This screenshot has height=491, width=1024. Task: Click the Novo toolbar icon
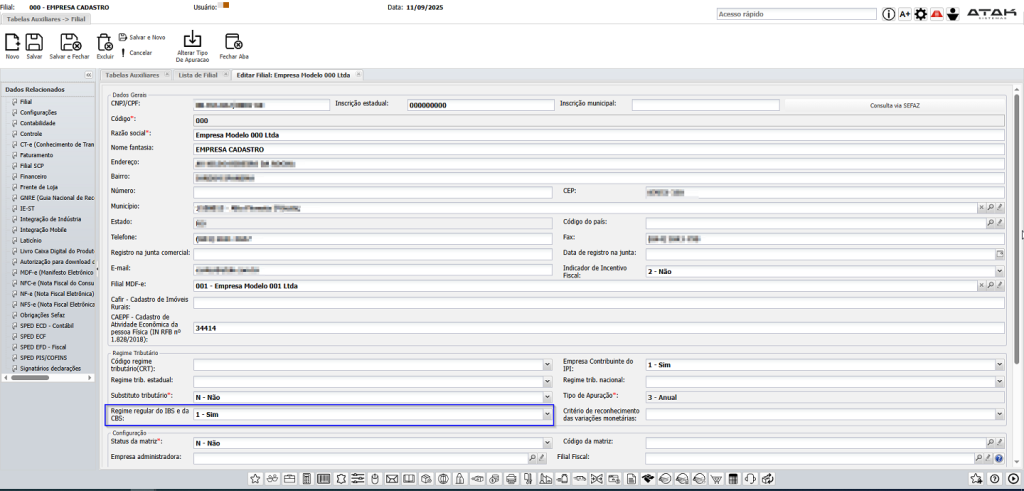tap(12, 42)
